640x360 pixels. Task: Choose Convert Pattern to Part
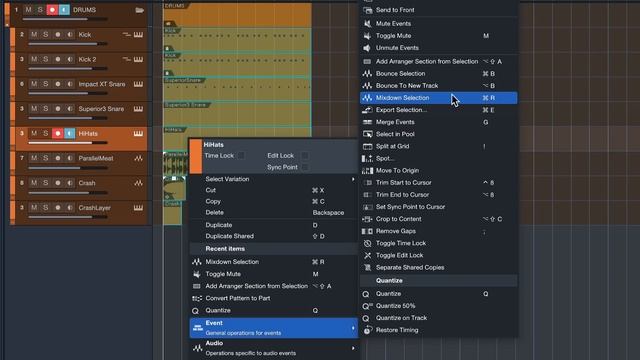273,298
